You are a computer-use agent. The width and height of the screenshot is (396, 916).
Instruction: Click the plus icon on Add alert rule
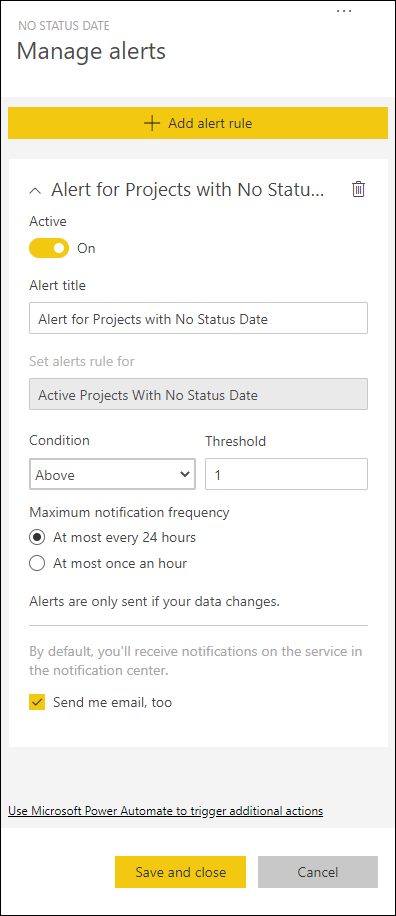152,123
